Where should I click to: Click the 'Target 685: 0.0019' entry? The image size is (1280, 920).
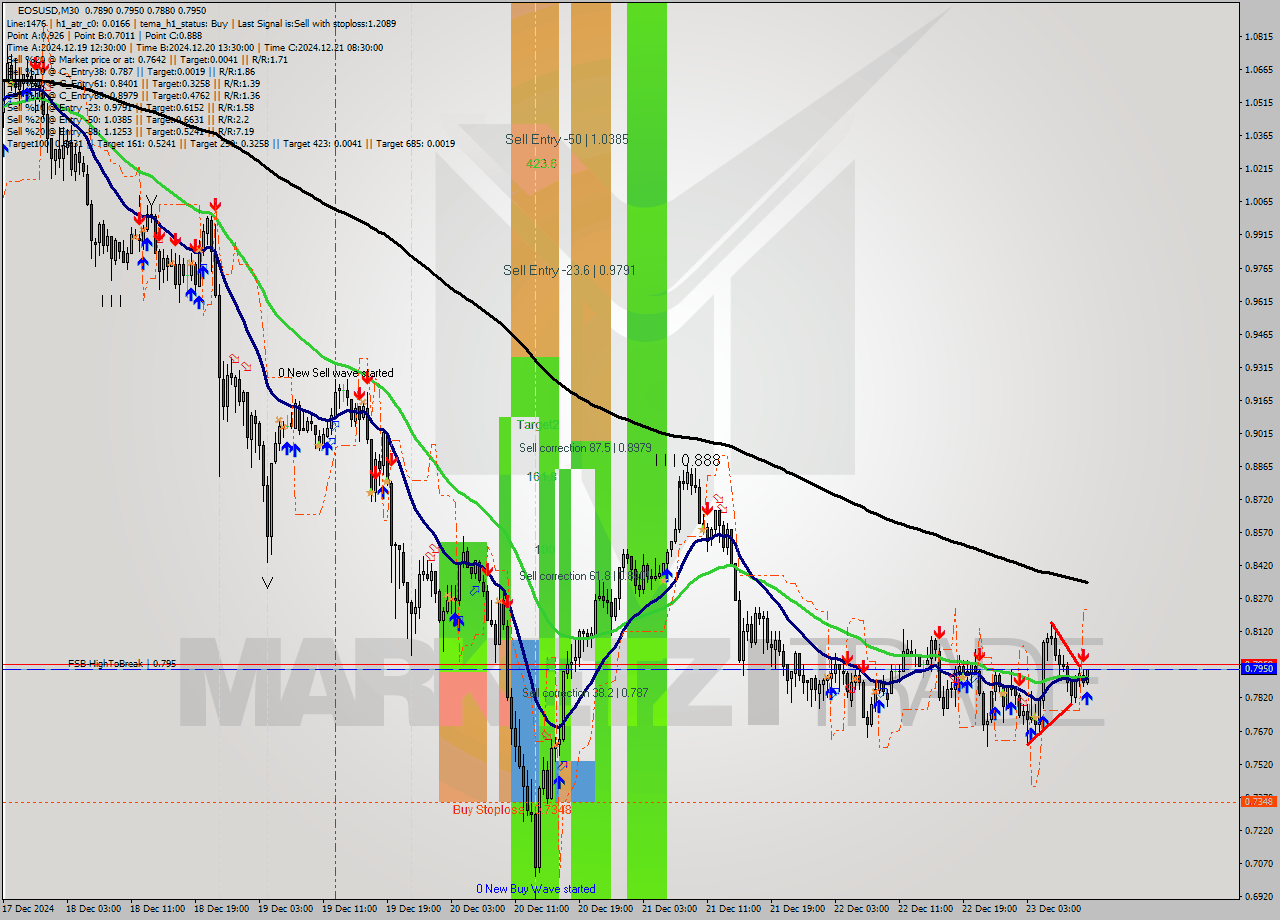click(x=415, y=143)
